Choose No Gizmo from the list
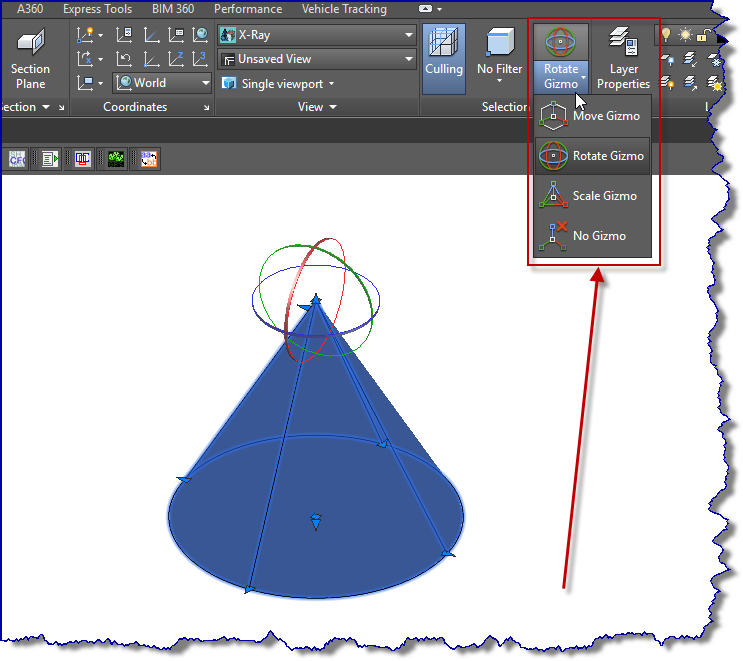The image size is (743, 661). click(592, 235)
